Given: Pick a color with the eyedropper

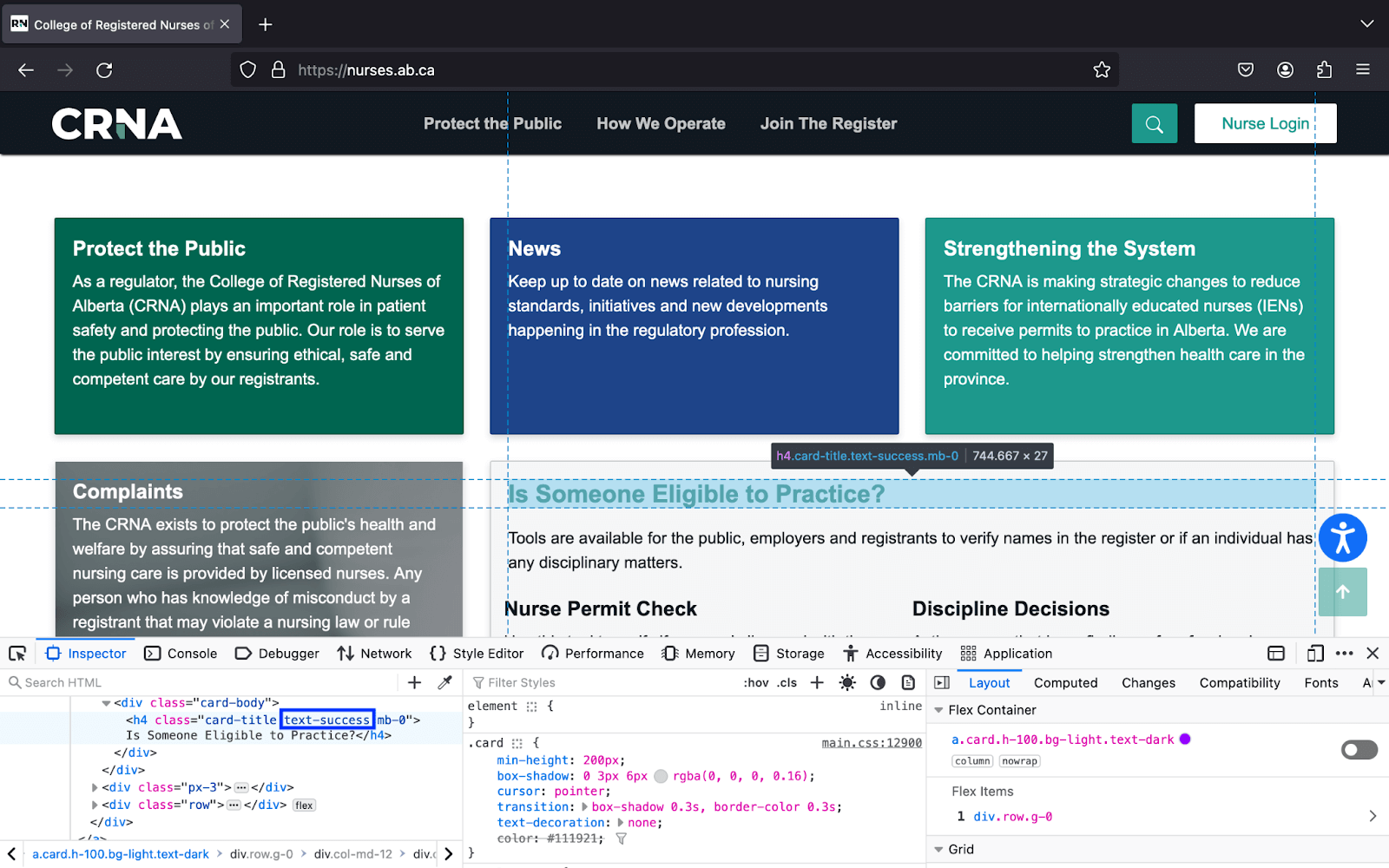Looking at the screenshot, I should point(445,683).
